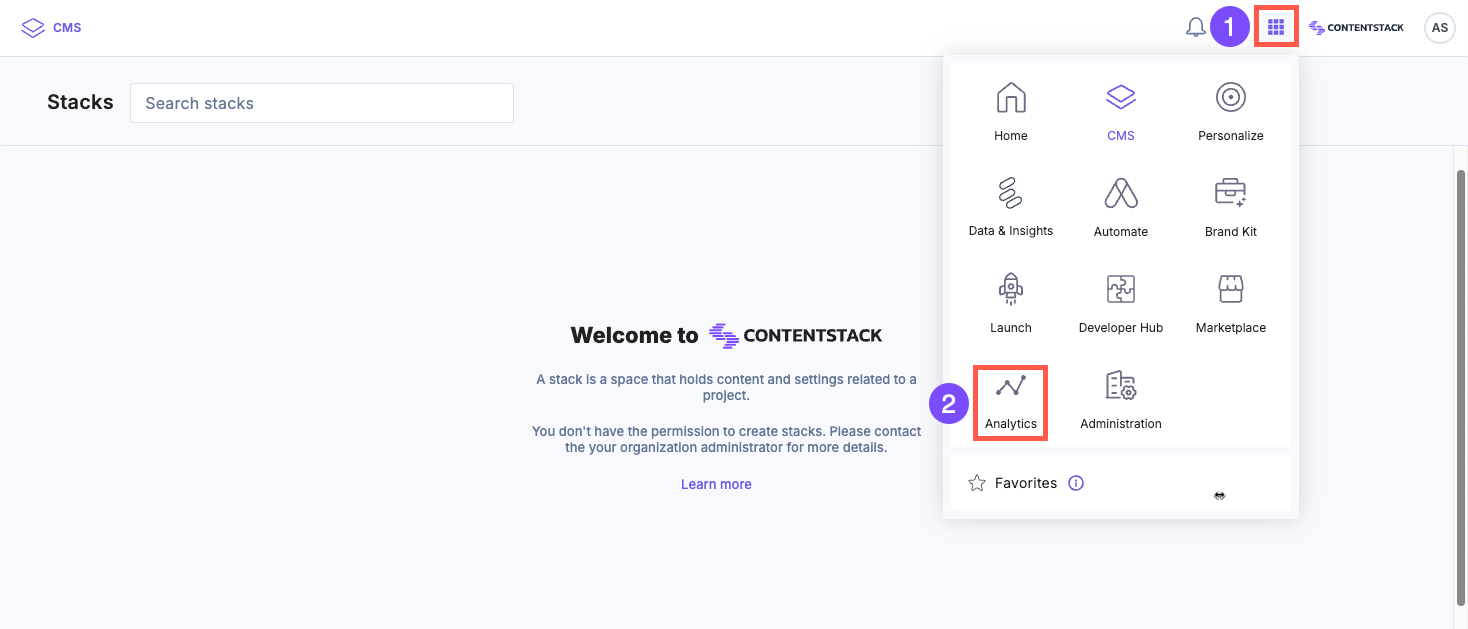Go to Home from the app menu
1468x629 pixels.
(1011, 110)
